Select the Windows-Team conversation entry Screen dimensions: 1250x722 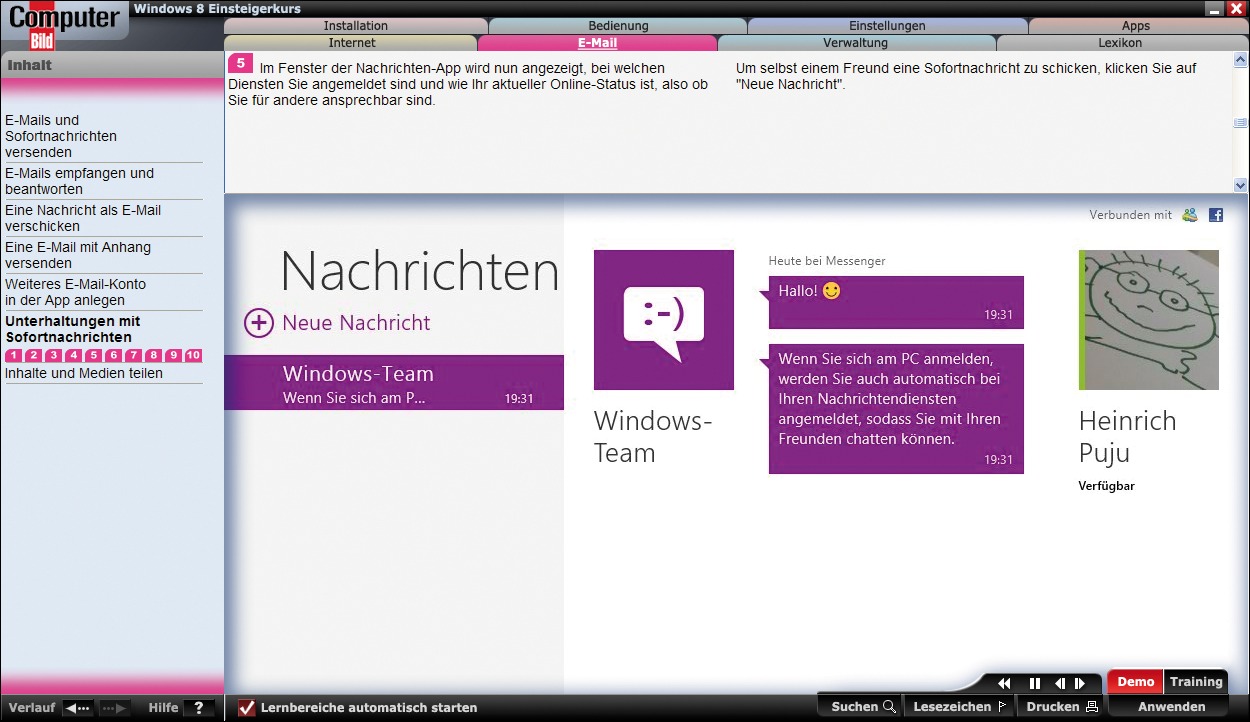[x=394, y=383]
